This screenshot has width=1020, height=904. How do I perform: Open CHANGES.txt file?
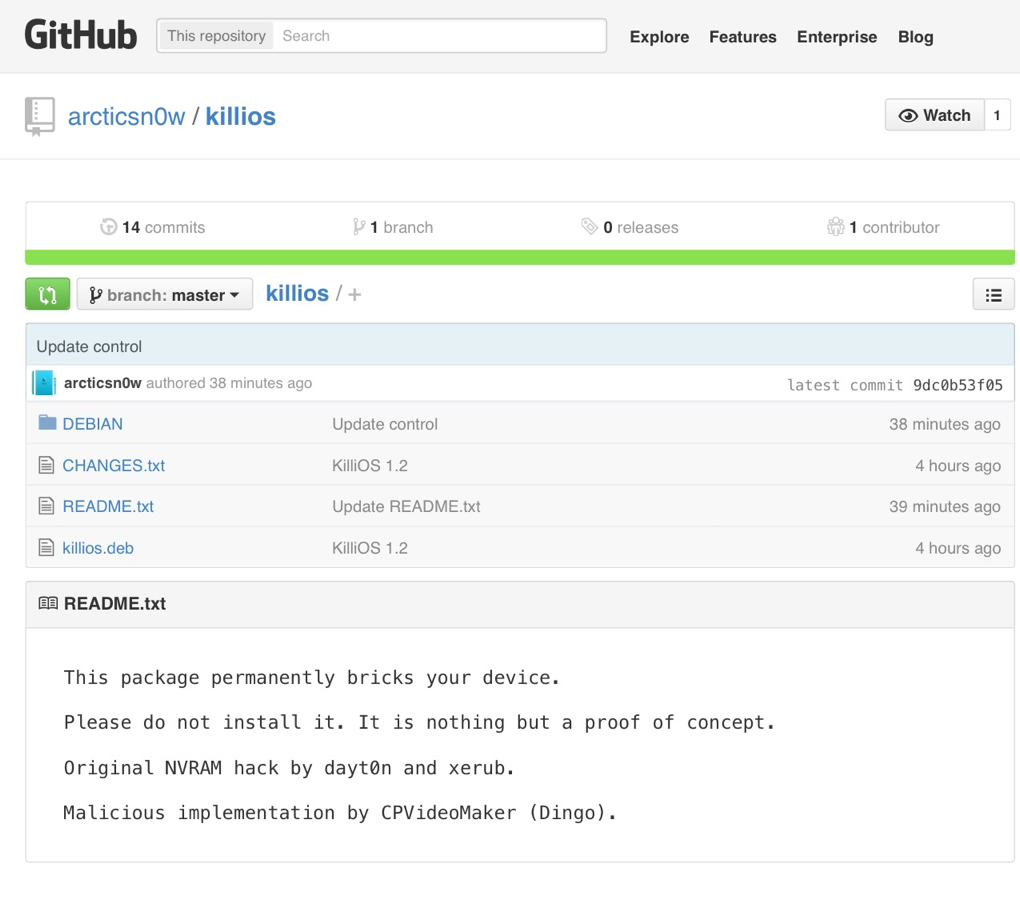point(113,466)
